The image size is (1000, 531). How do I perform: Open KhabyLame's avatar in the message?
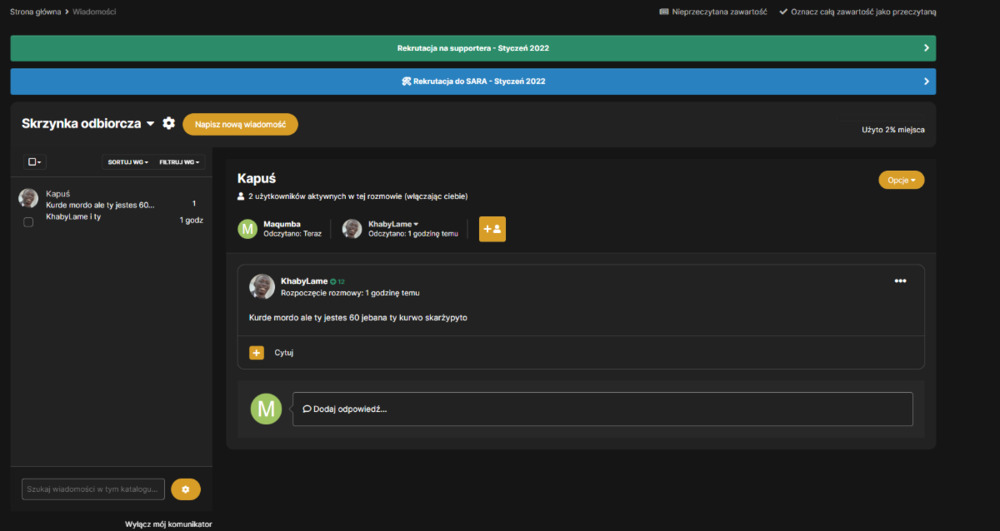point(261,287)
